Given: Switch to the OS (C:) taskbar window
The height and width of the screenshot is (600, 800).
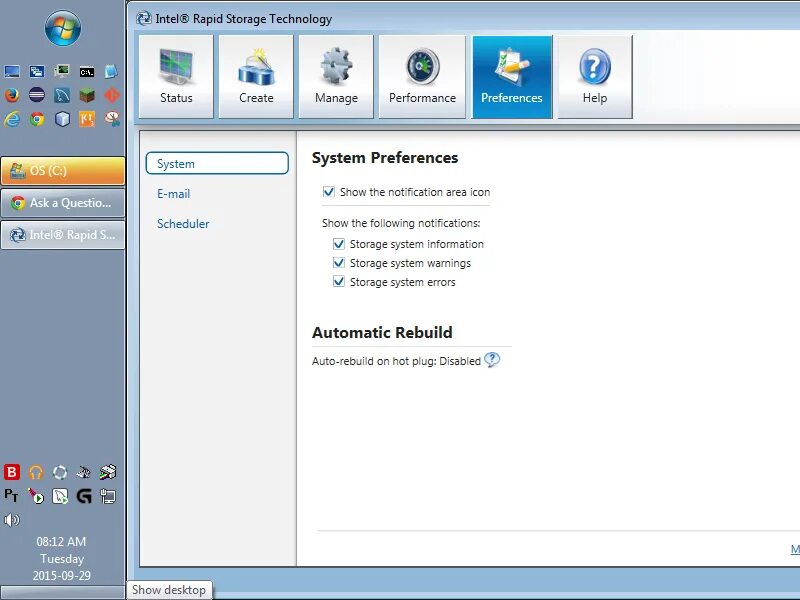Looking at the screenshot, I should pos(63,170).
